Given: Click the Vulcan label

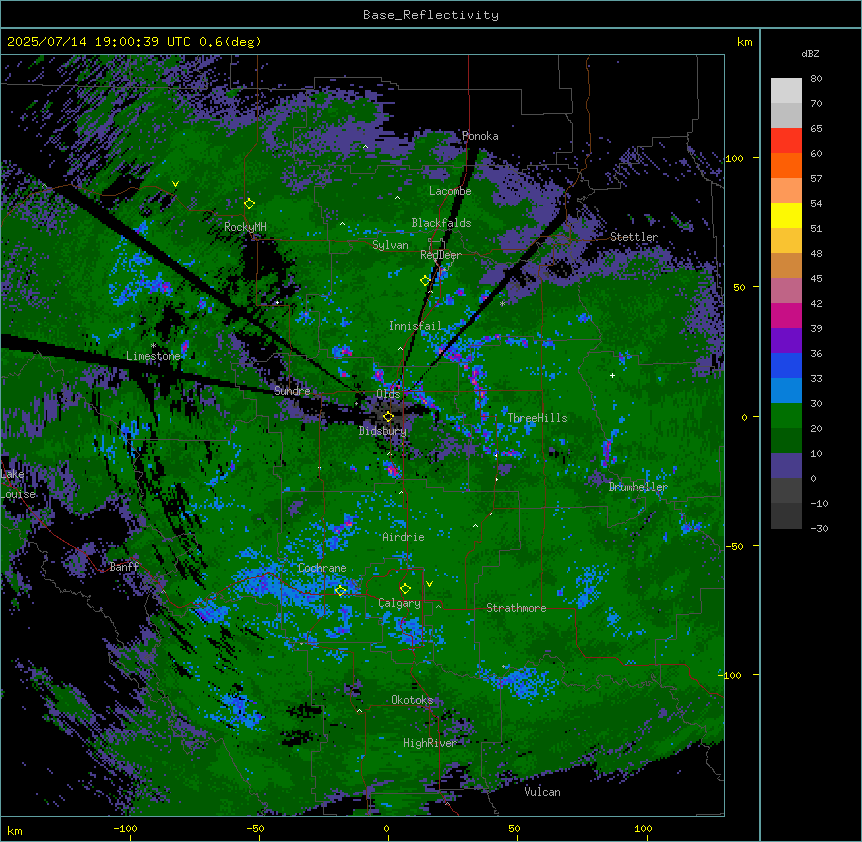Looking at the screenshot, I should click(542, 792).
